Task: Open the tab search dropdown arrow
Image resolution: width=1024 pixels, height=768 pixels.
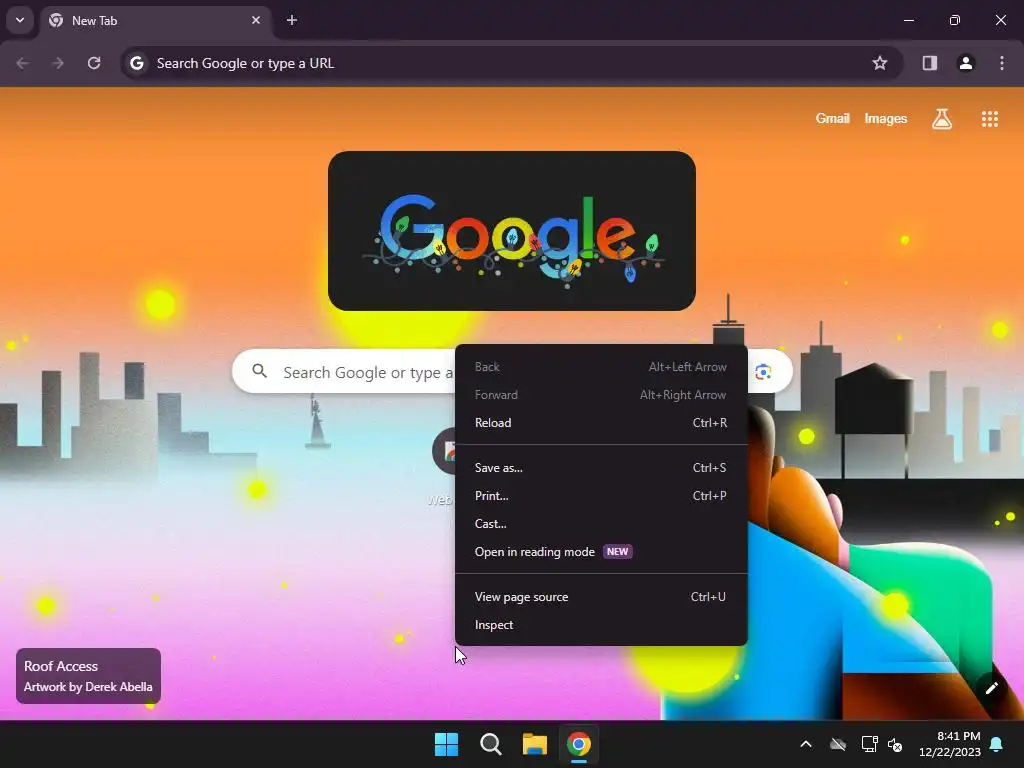Action: (x=20, y=20)
